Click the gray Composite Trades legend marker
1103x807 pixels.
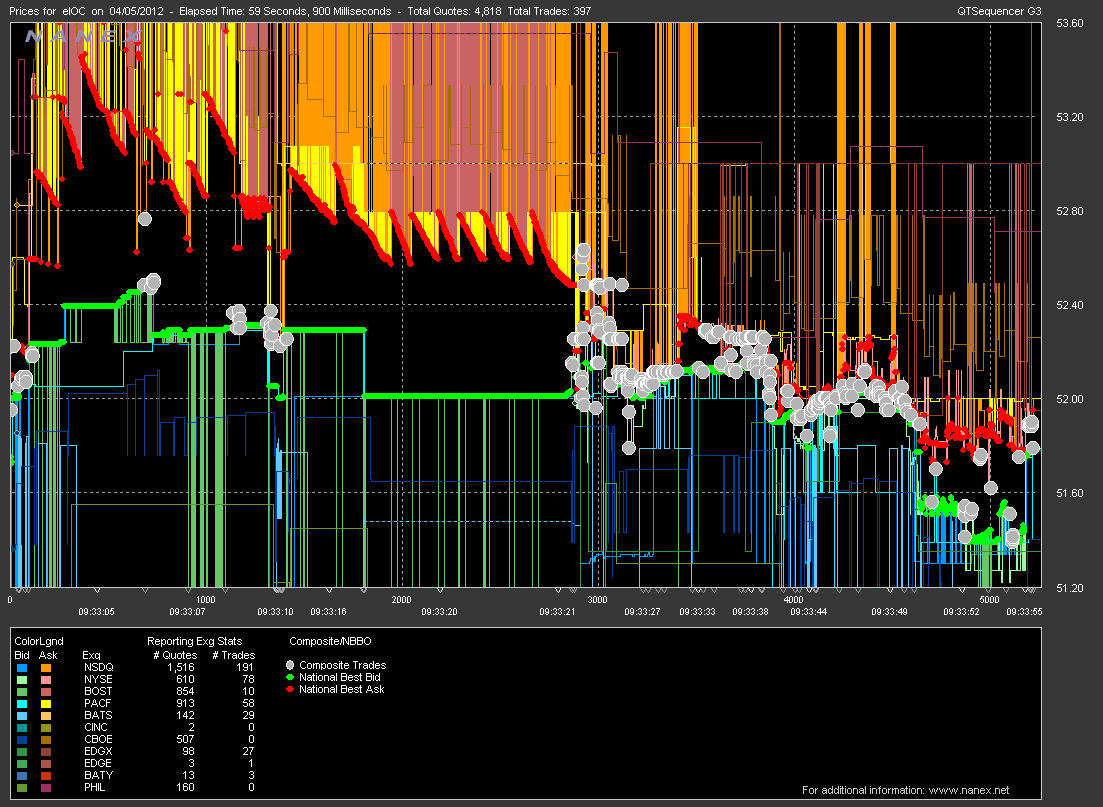[x=291, y=665]
